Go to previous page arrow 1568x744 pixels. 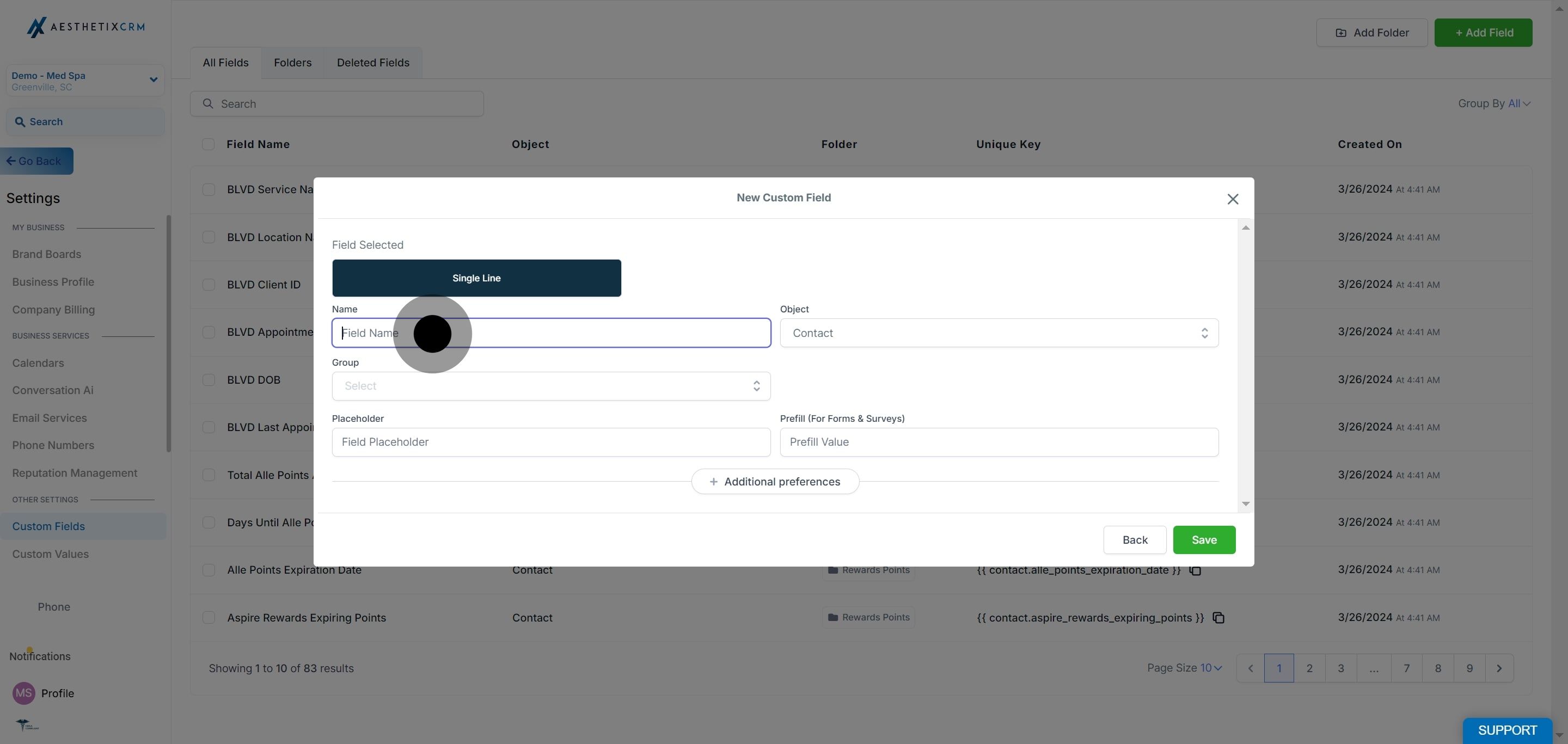1250,668
